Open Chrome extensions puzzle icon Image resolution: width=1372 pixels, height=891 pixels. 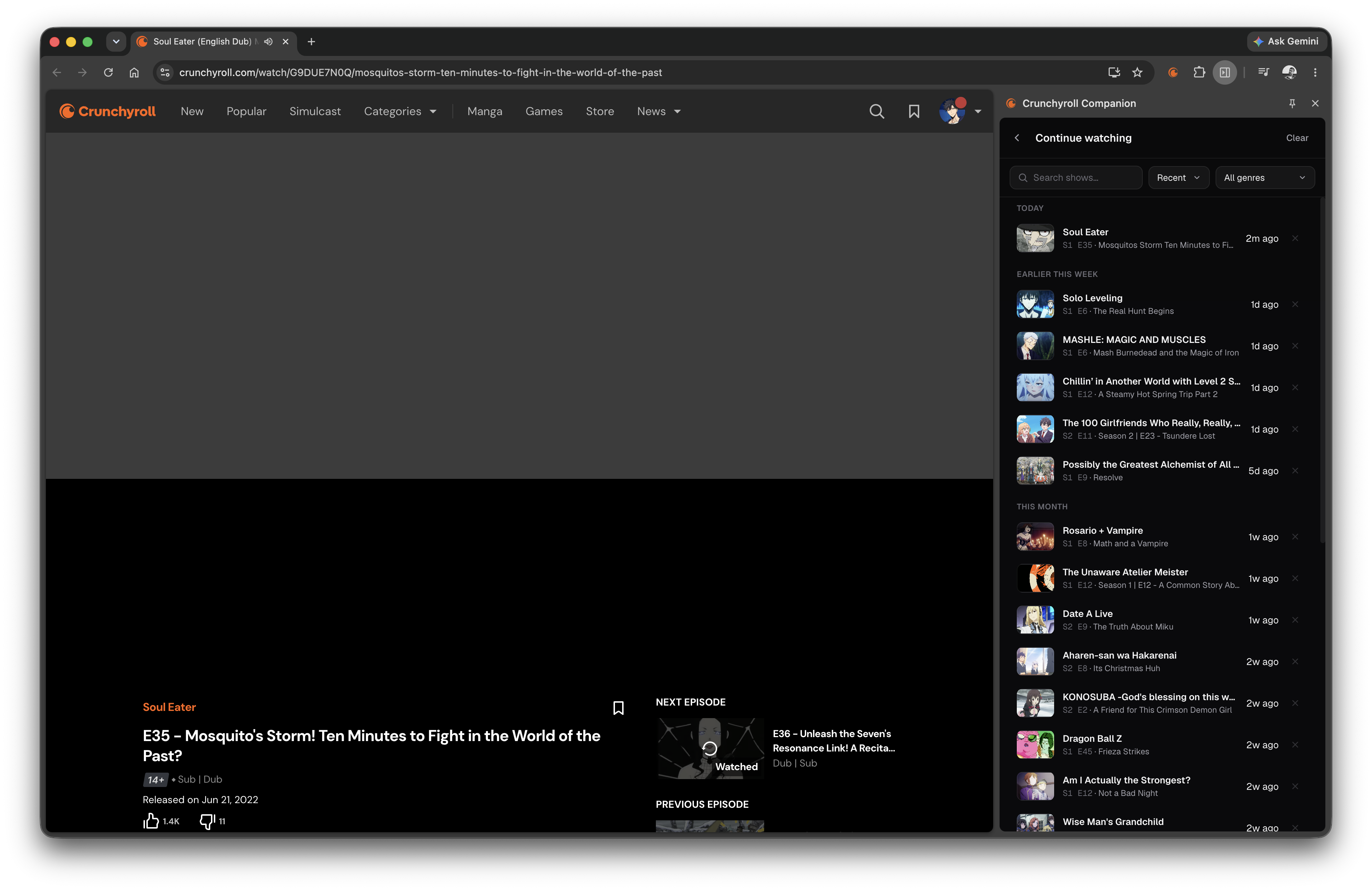1199,72
